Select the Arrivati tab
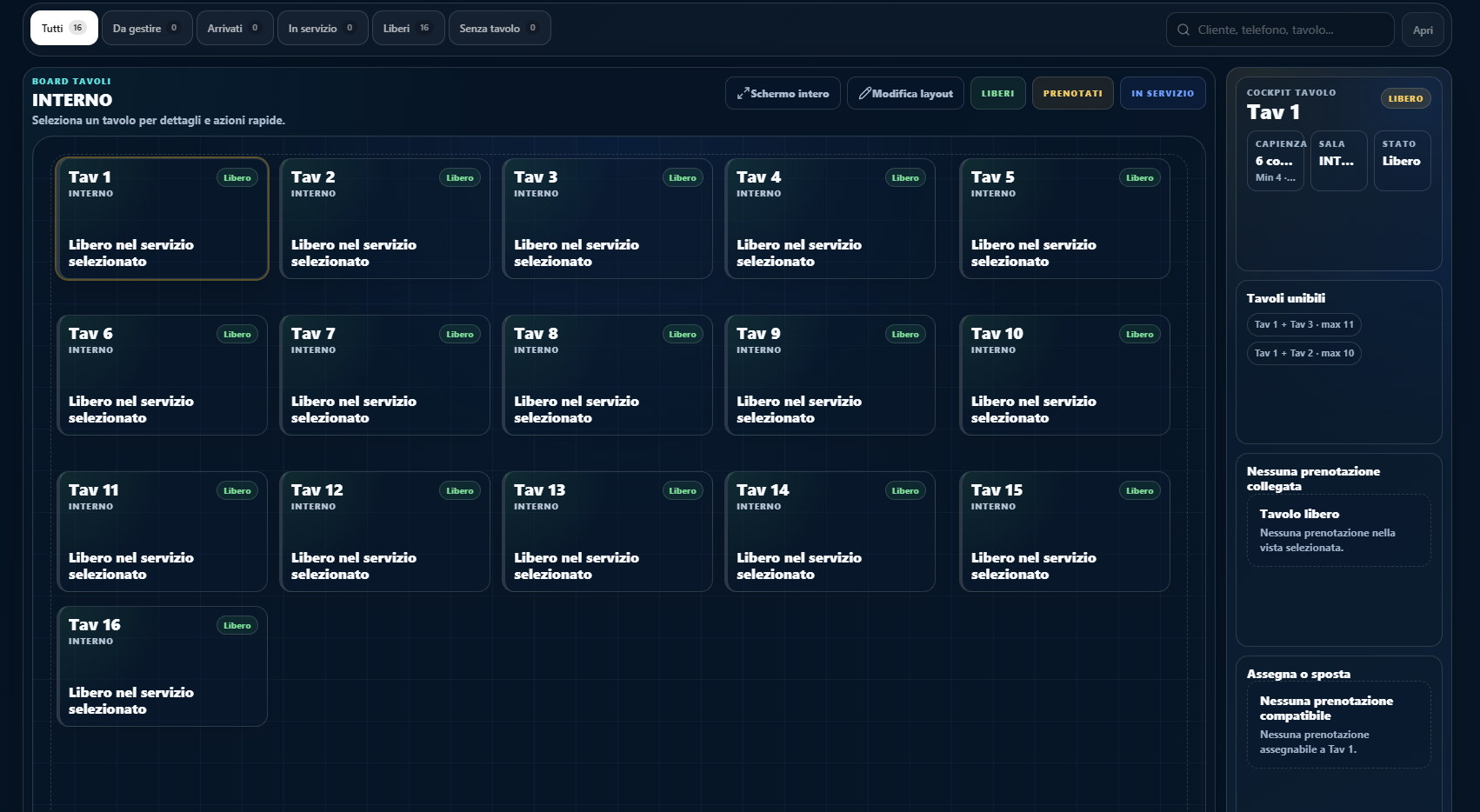 pyautogui.click(x=235, y=28)
